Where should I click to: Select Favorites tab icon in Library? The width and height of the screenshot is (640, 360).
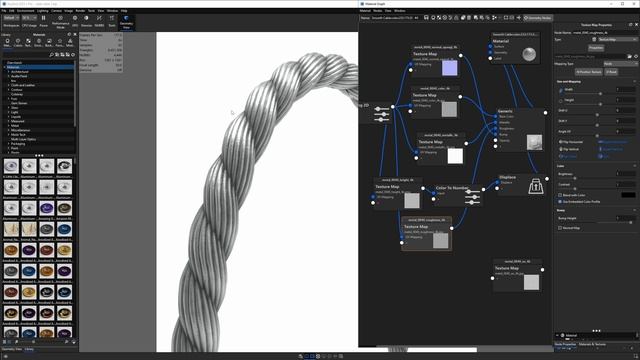pos(60,42)
